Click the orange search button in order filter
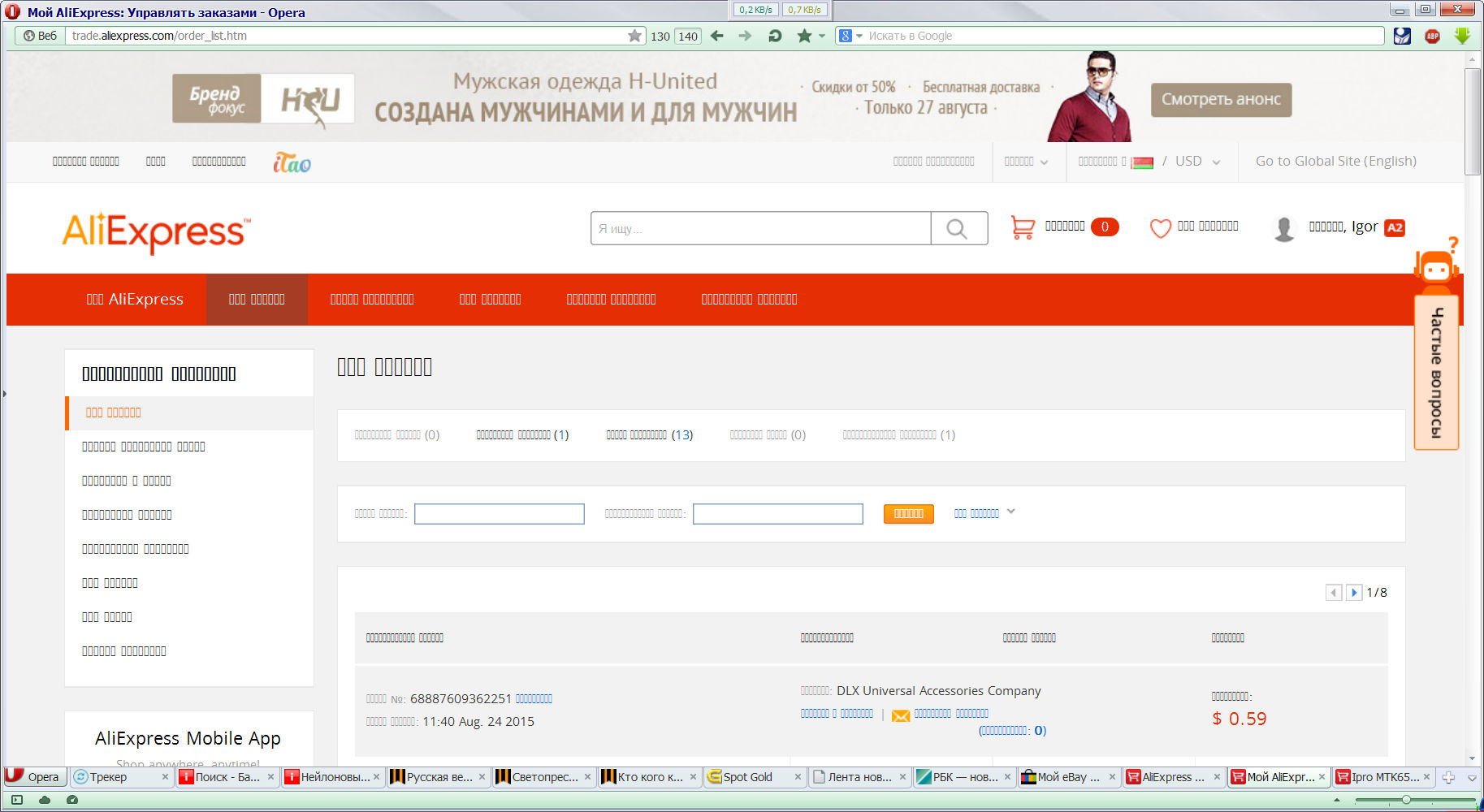Screen dimensions: 1484x812 [x=909, y=514]
